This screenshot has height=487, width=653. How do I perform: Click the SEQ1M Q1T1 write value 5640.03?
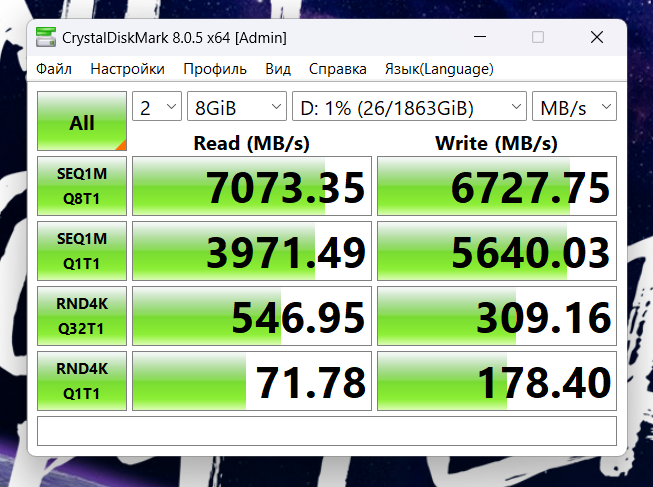coord(497,251)
